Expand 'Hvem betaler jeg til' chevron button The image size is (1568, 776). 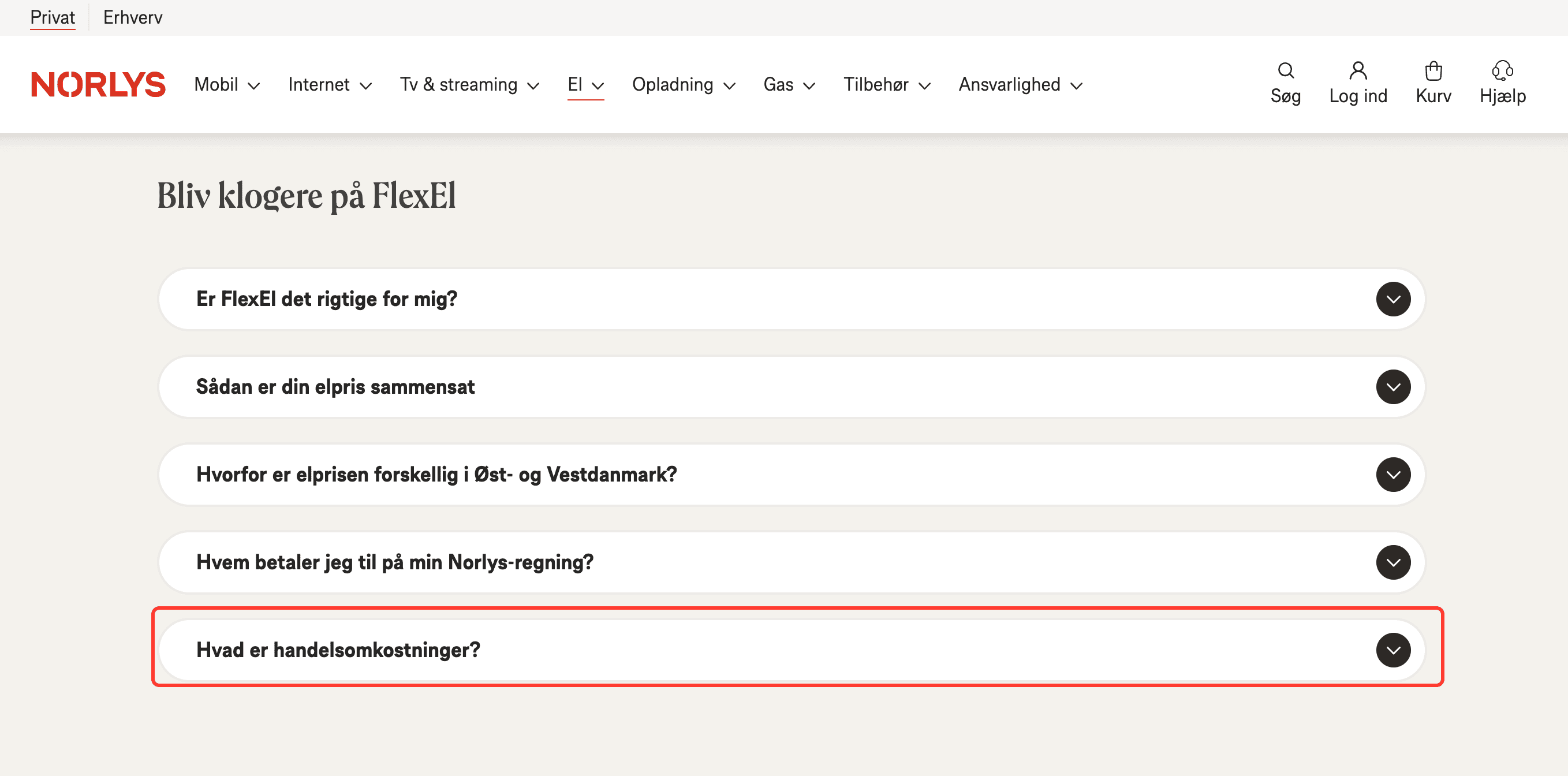click(x=1392, y=562)
